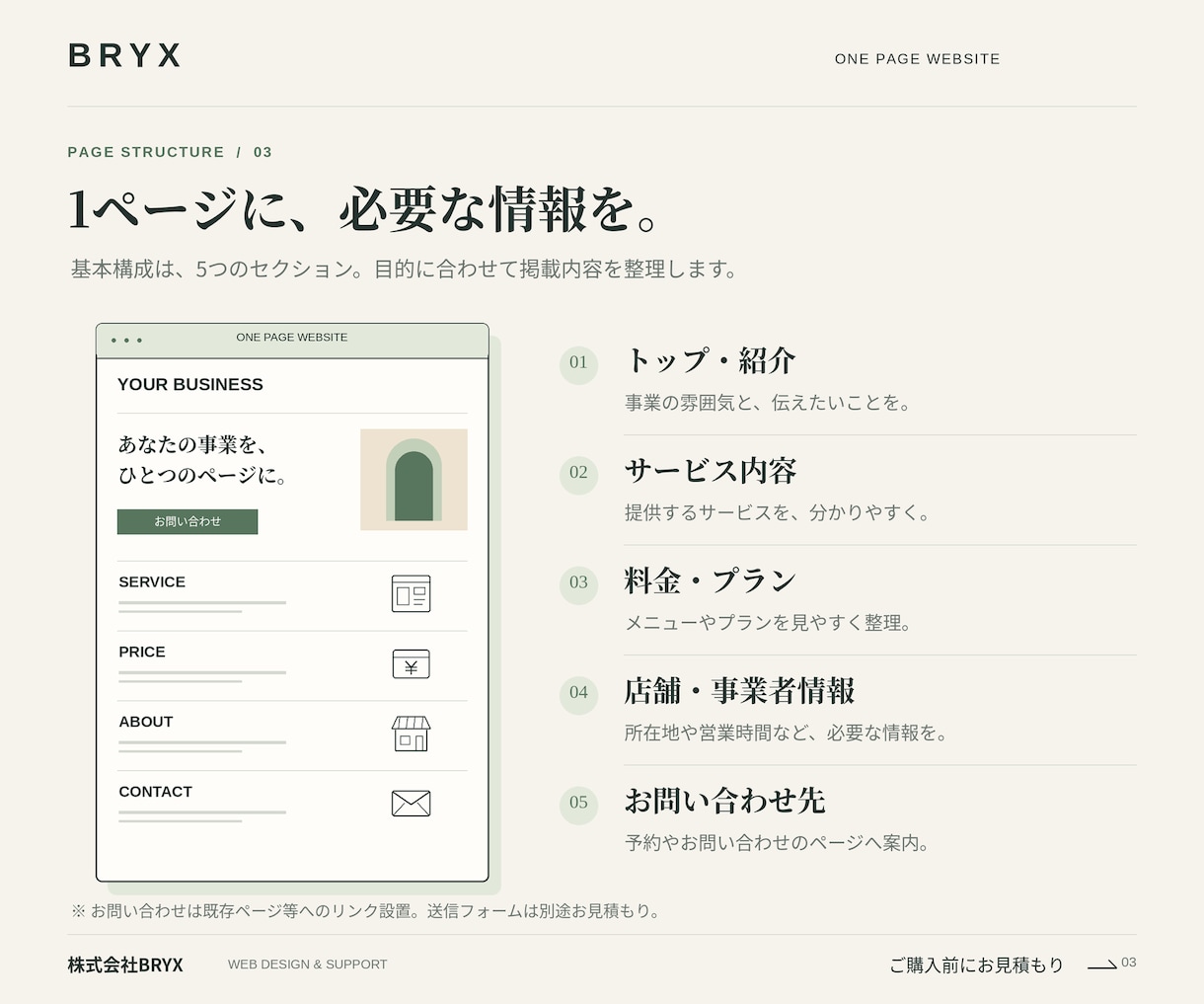The image size is (1204, 1004).
Task: Click the yen PRICE icon
Action: [411, 664]
